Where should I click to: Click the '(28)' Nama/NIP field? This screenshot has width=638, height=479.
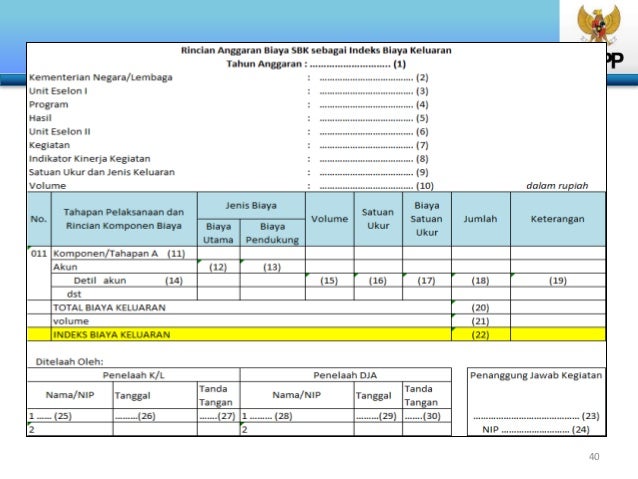click(297, 416)
